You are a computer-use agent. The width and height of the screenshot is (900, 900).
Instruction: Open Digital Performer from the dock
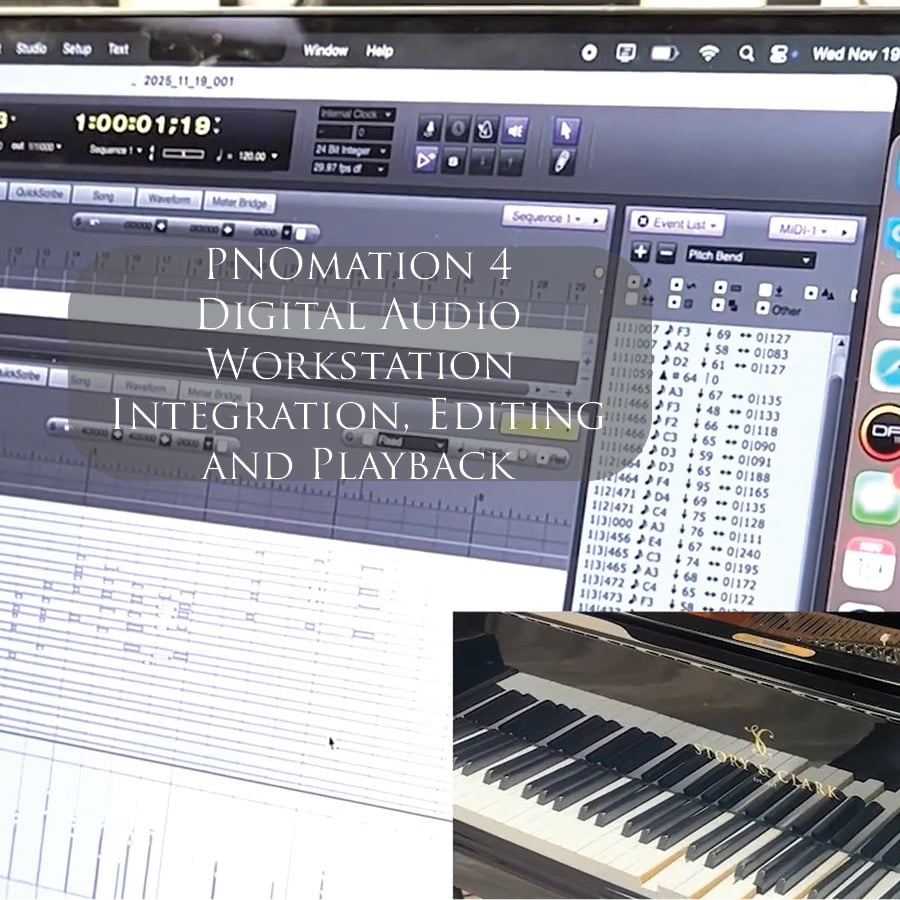[x=880, y=432]
